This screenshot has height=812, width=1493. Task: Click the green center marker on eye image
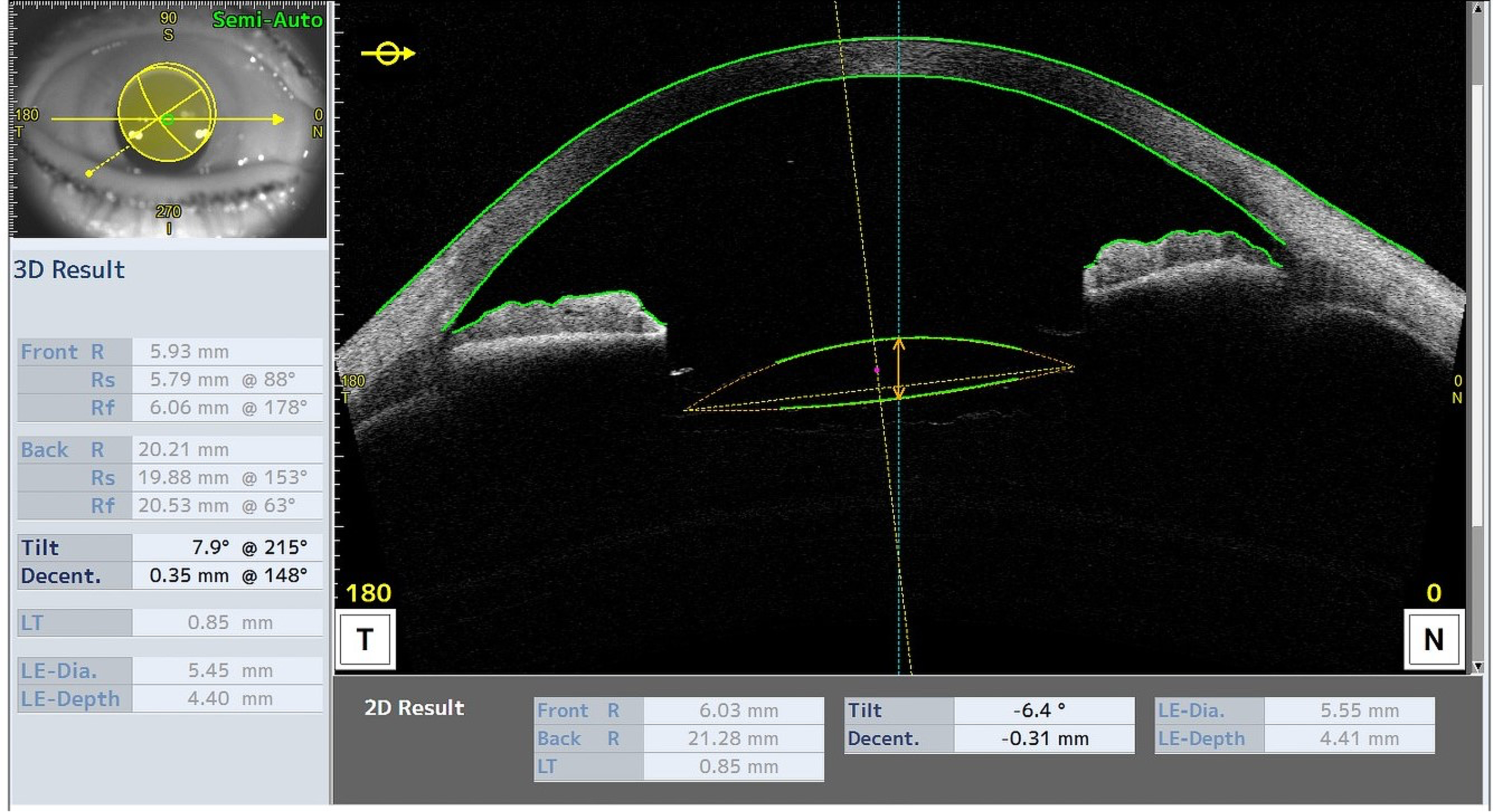[x=167, y=120]
